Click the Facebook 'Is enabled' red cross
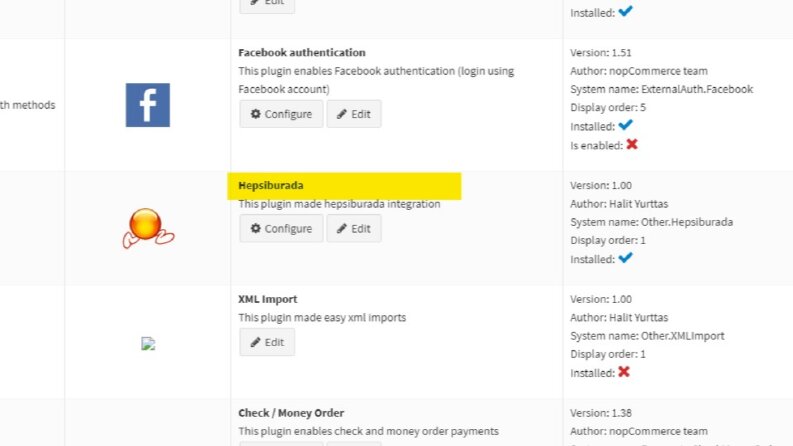The width and height of the screenshot is (793, 446). coord(632,145)
